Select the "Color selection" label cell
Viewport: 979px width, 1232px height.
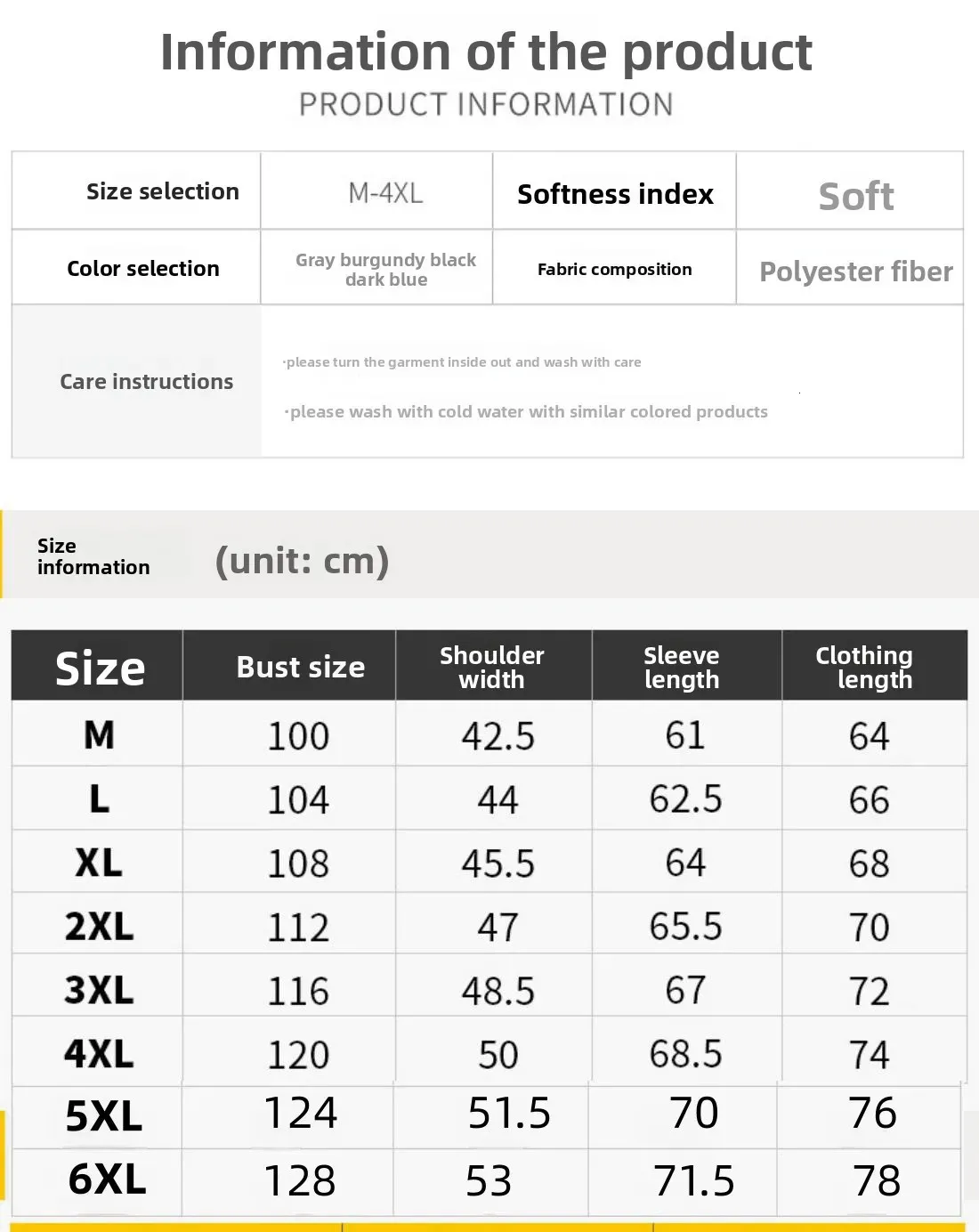[142, 268]
